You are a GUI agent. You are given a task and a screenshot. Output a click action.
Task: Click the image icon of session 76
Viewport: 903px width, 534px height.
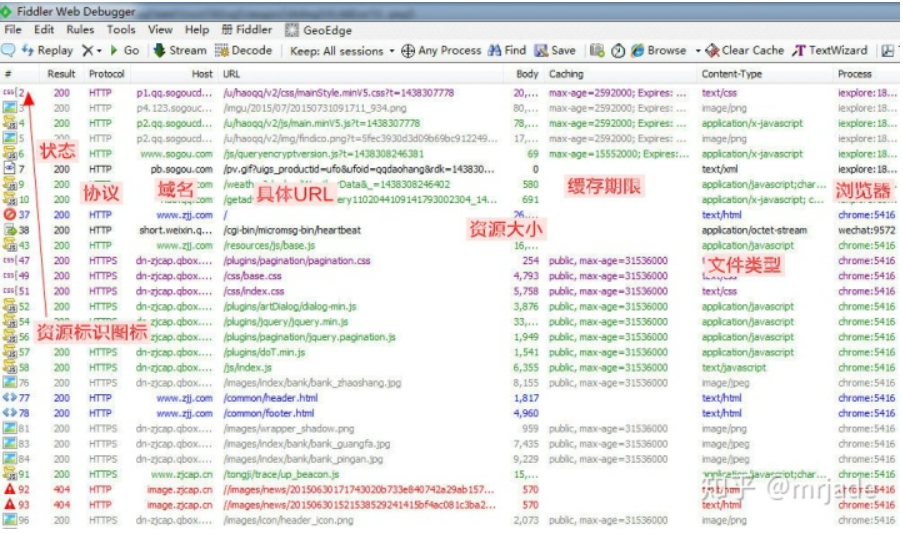tap(9, 382)
